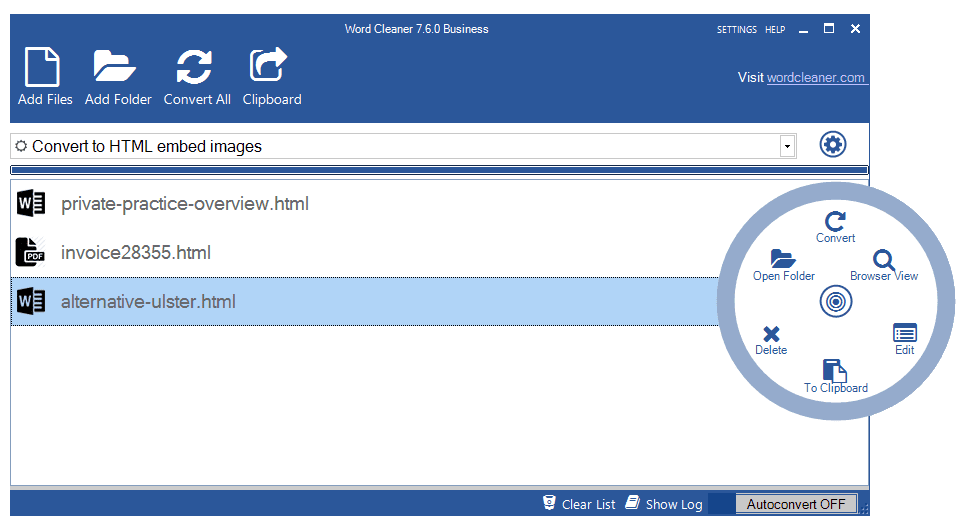The image size is (962, 531).
Task: Copy output To Clipboard in radial menu
Action: (x=836, y=376)
